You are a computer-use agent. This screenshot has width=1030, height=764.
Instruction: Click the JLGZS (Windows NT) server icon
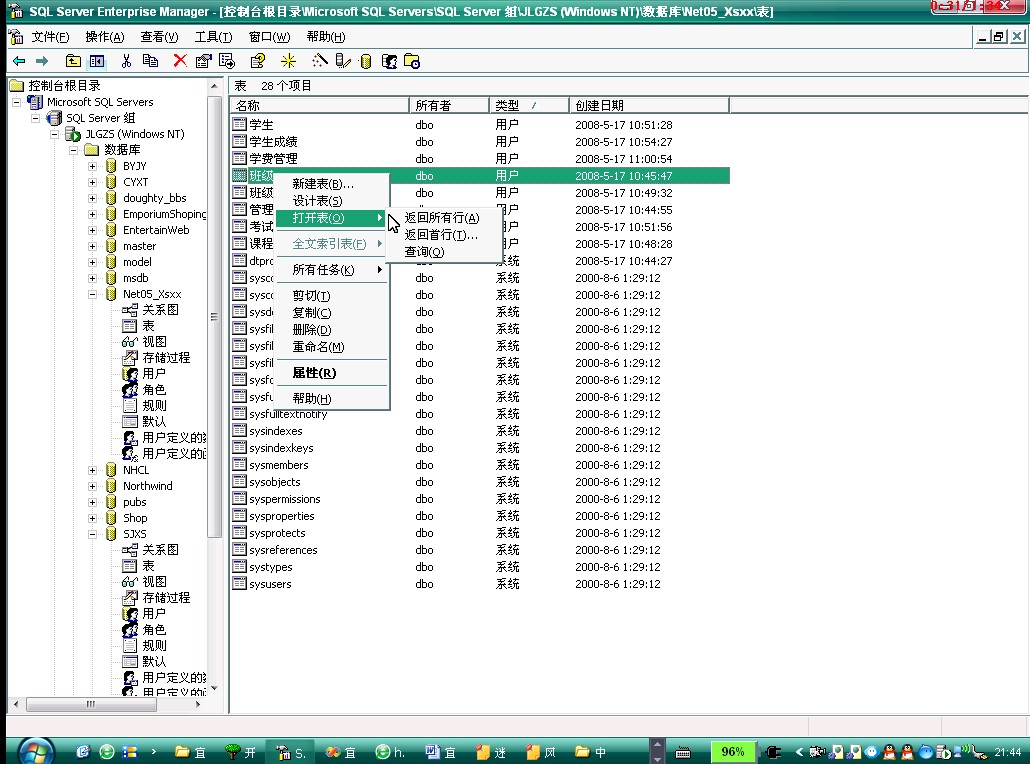72,134
